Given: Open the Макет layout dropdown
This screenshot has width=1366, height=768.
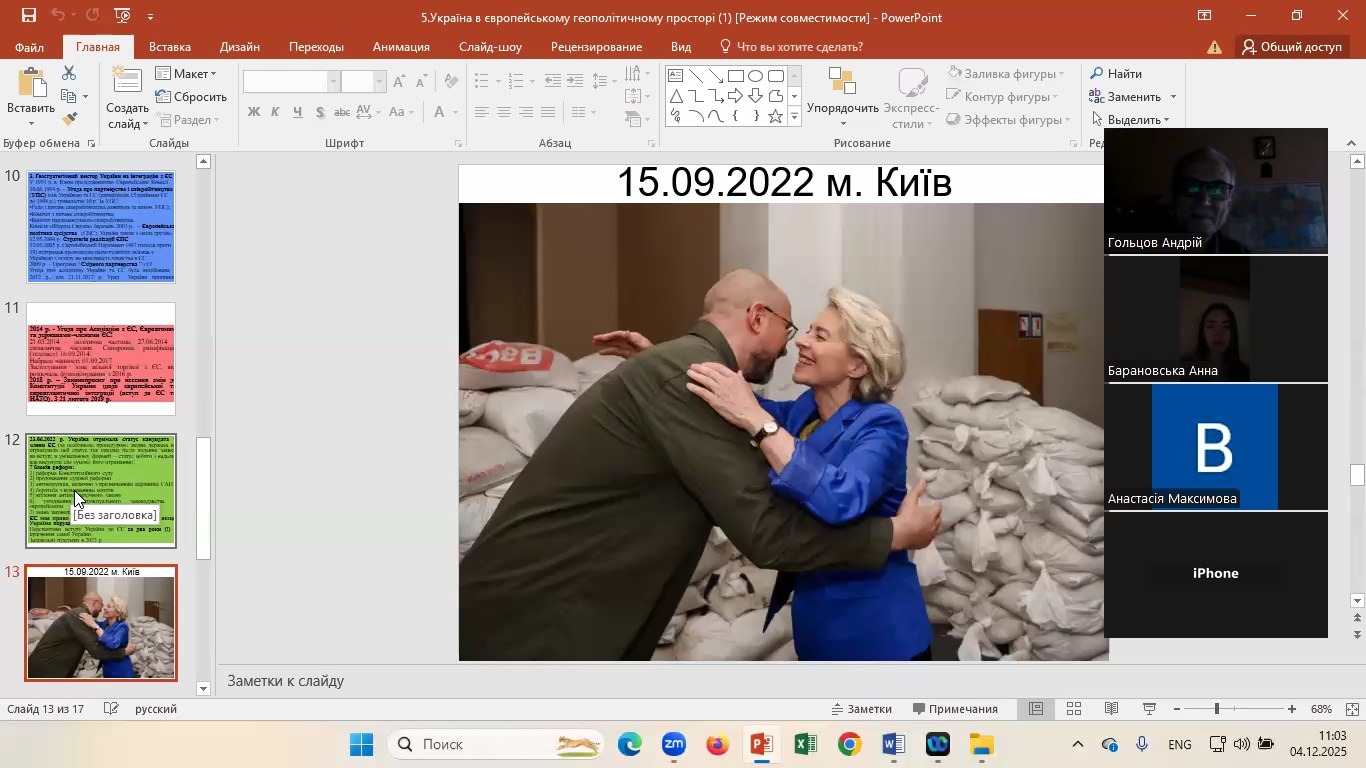Looking at the screenshot, I should [x=186, y=74].
